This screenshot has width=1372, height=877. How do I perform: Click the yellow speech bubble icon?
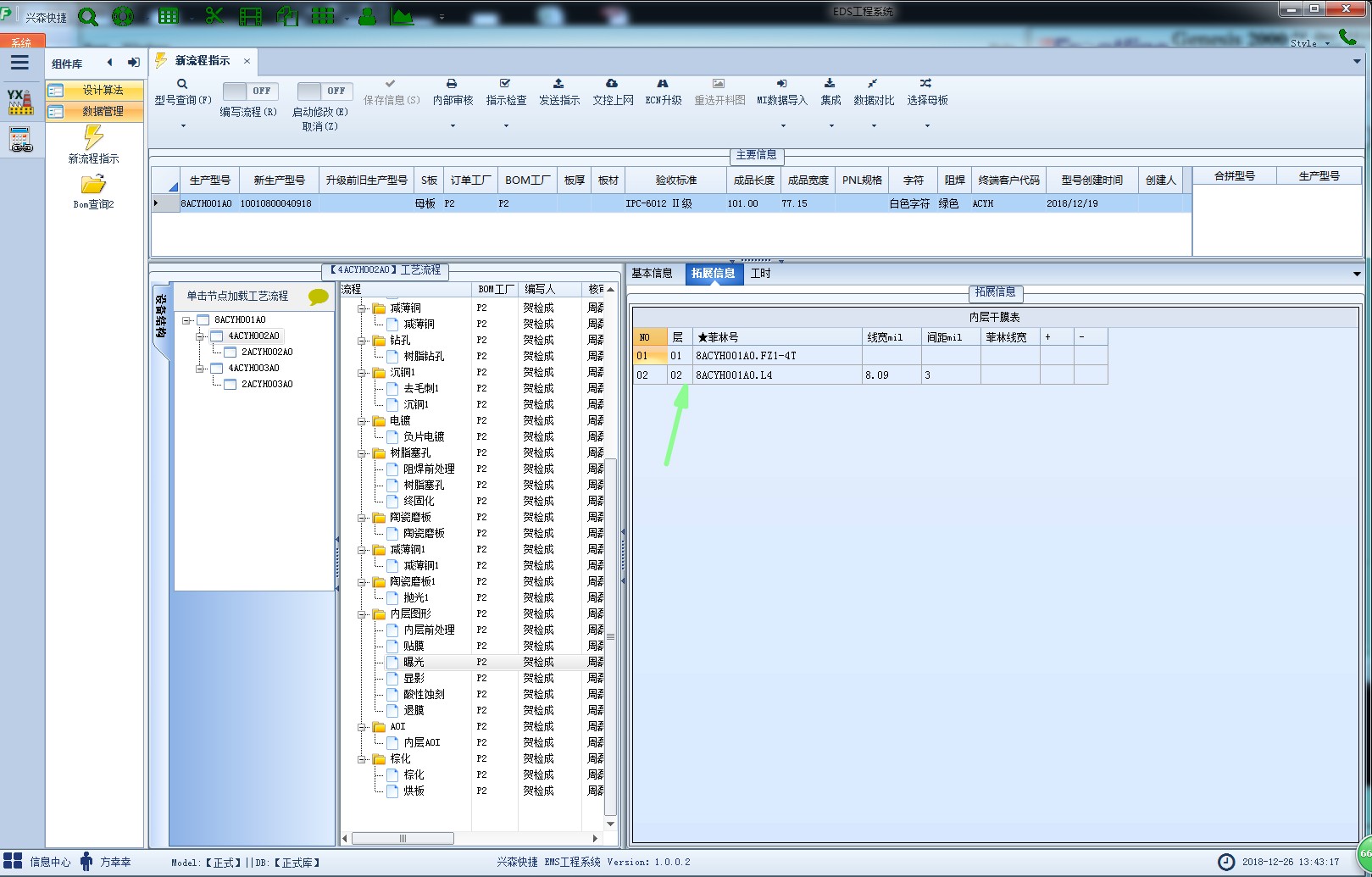click(319, 297)
